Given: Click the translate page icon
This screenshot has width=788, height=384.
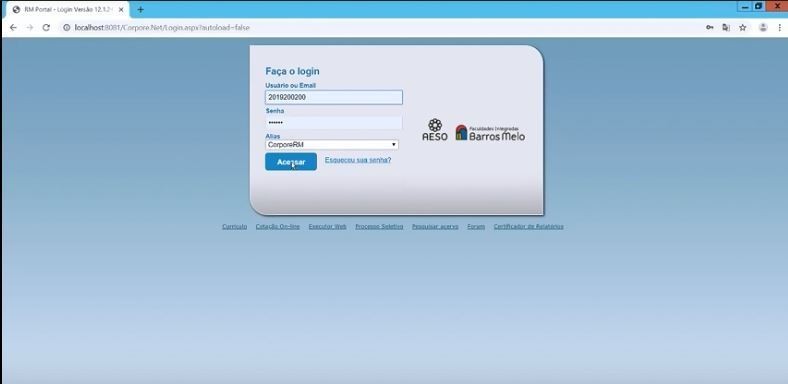Looking at the screenshot, I should [x=726, y=28].
